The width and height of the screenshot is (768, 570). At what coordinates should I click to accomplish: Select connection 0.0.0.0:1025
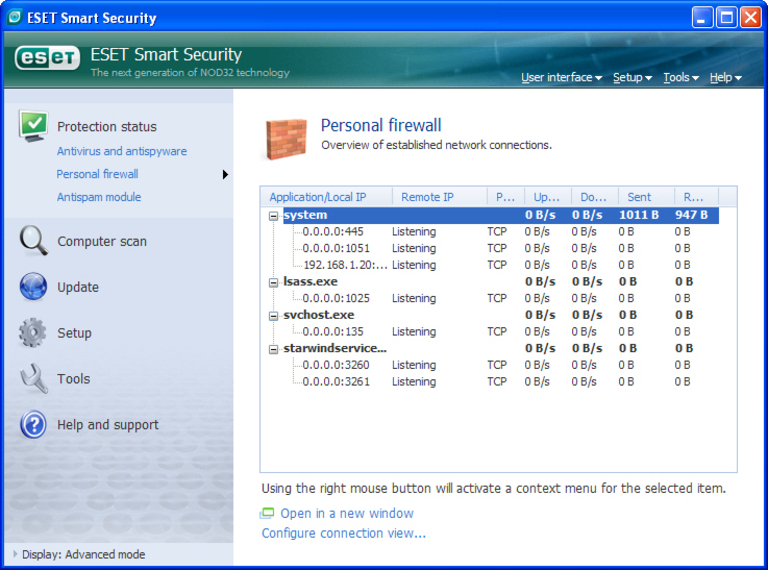click(501, 298)
